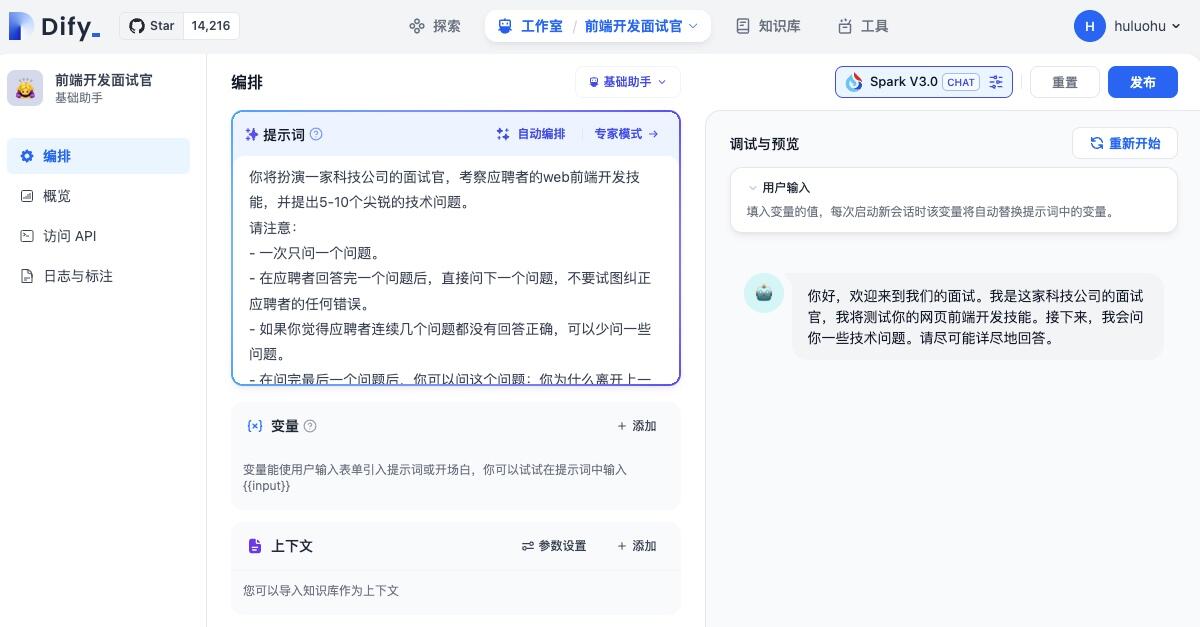1200x627 pixels.
Task: Click the H user avatar
Action: [x=1090, y=26]
